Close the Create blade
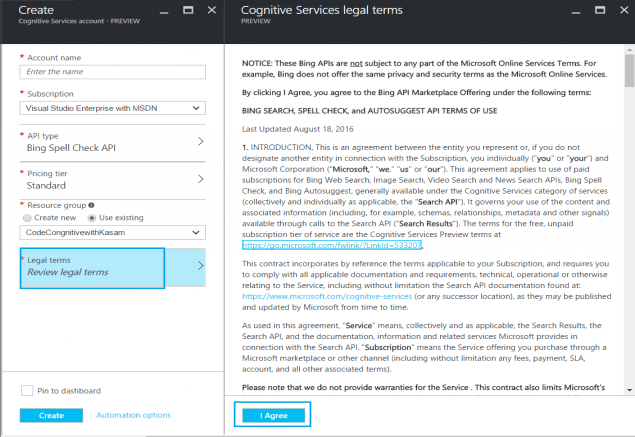 click(211, 10)
